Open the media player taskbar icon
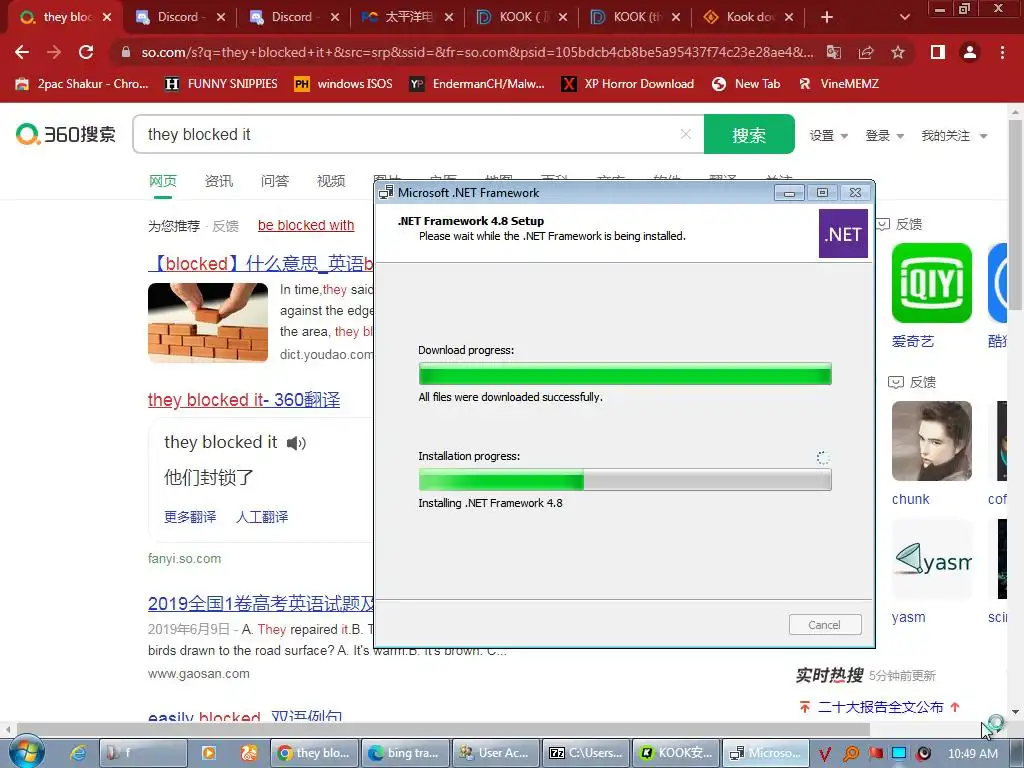 click(208, 753)
